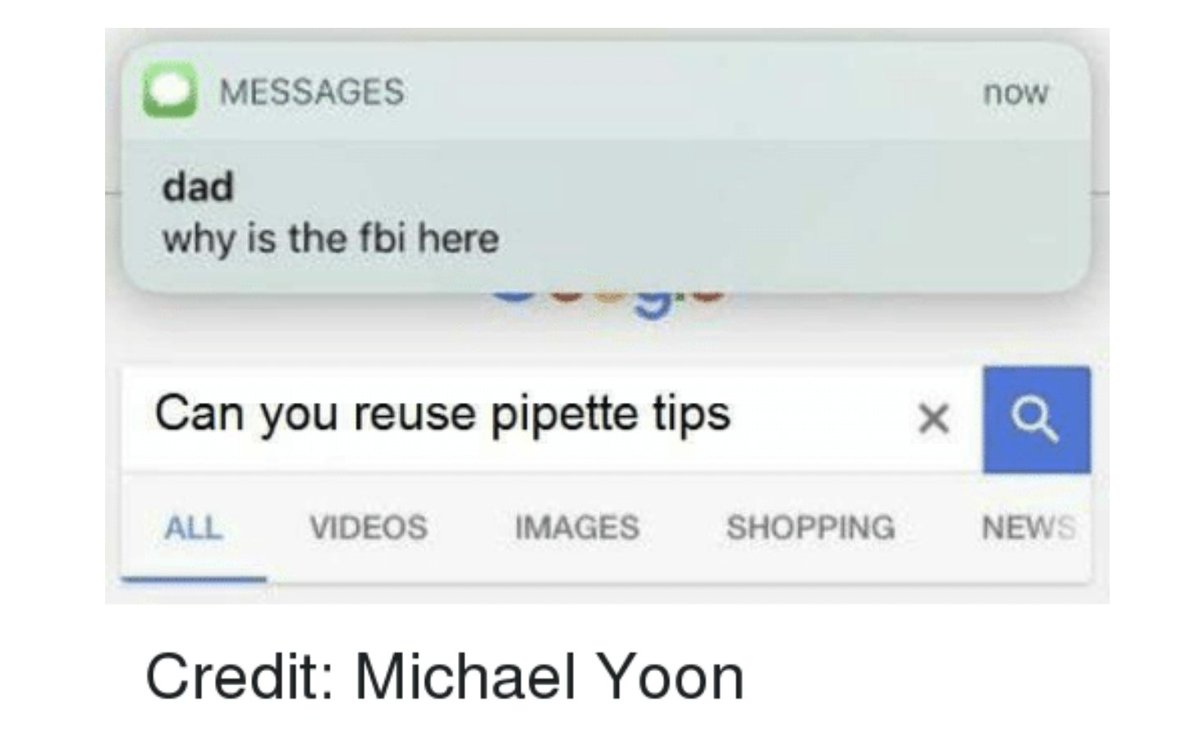
Task: Open the notification from dad
Action: click(606, 168)
